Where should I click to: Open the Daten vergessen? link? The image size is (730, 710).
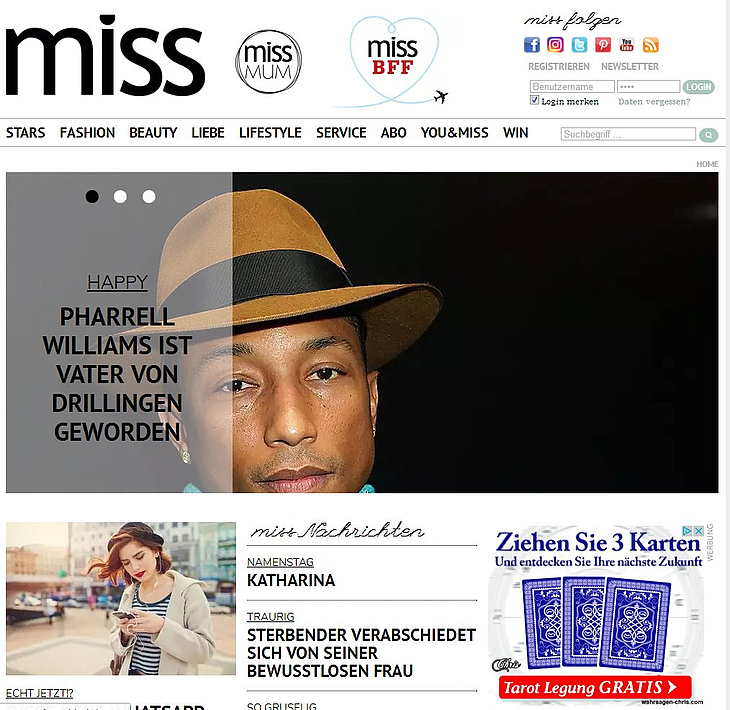654,101
